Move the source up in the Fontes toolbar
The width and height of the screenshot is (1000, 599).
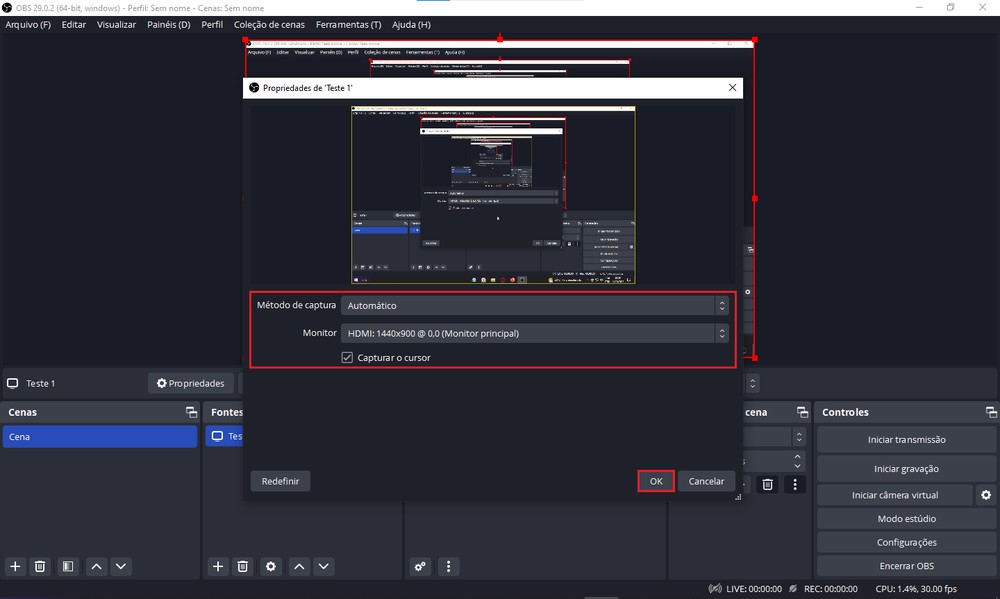[299, 566]
